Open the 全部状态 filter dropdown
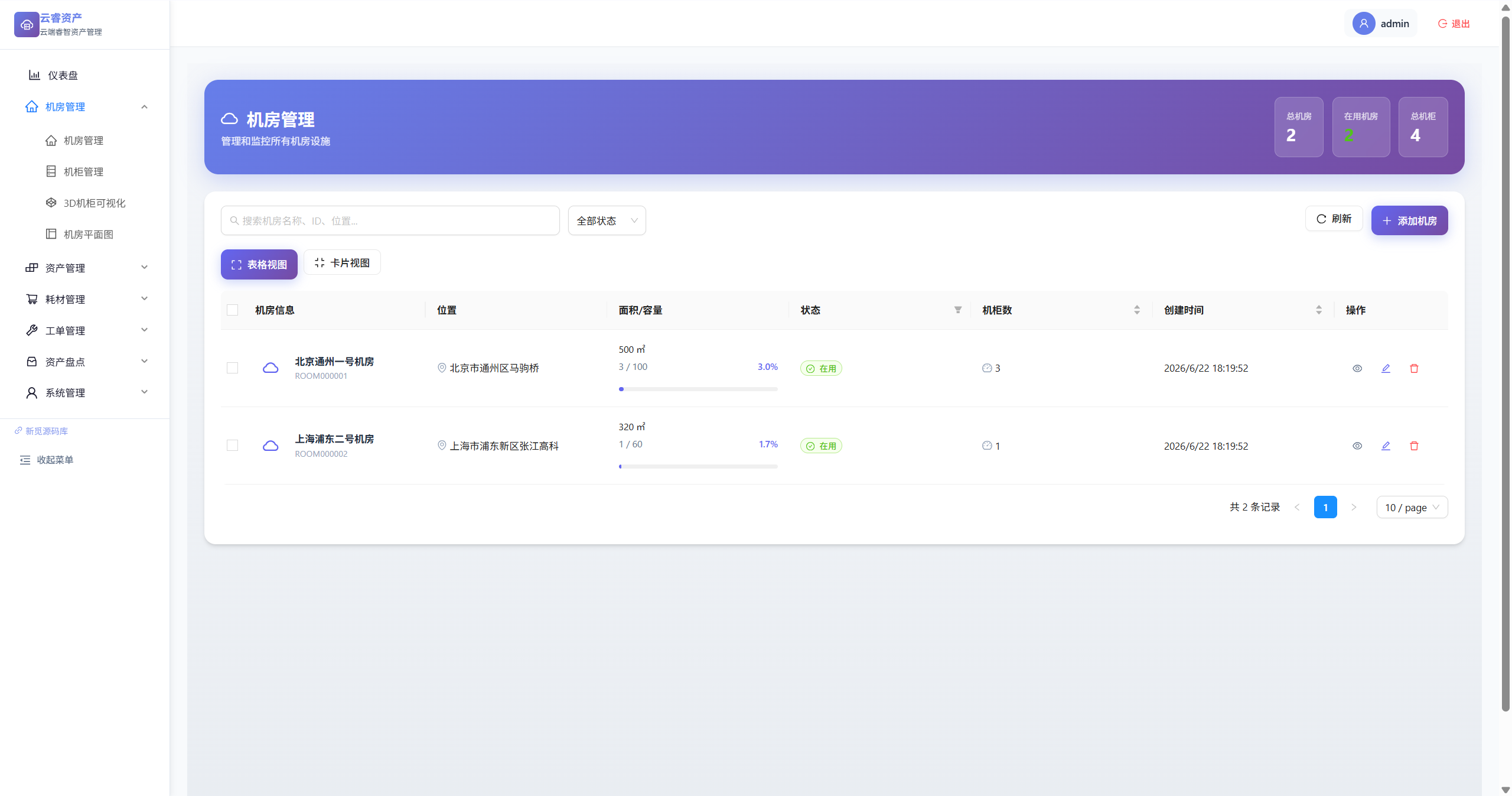The height and width of the screenshot is (796, 1512). (607, 220)
